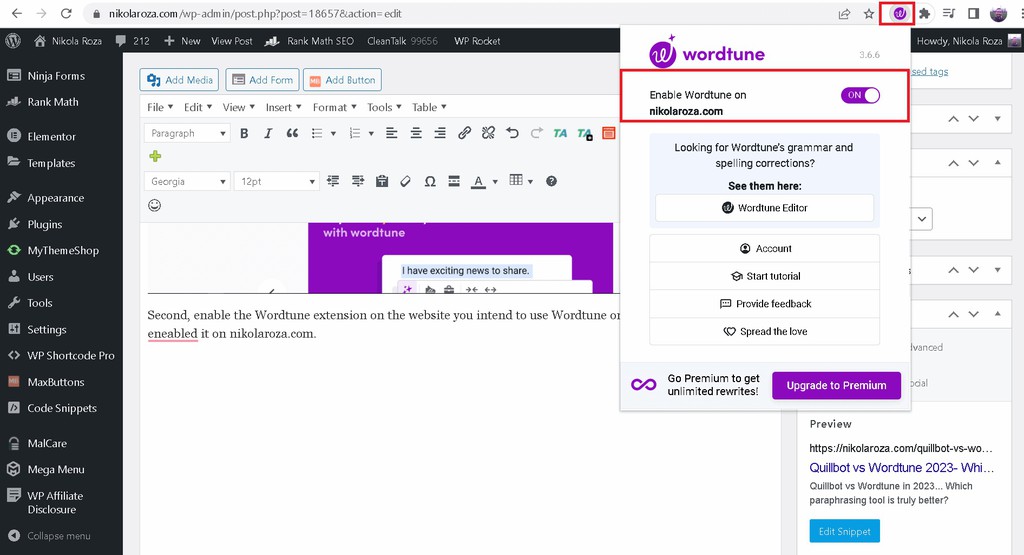Open File menu in editor
This screenshot has width=1024, height=555.
tap(160, 107)
